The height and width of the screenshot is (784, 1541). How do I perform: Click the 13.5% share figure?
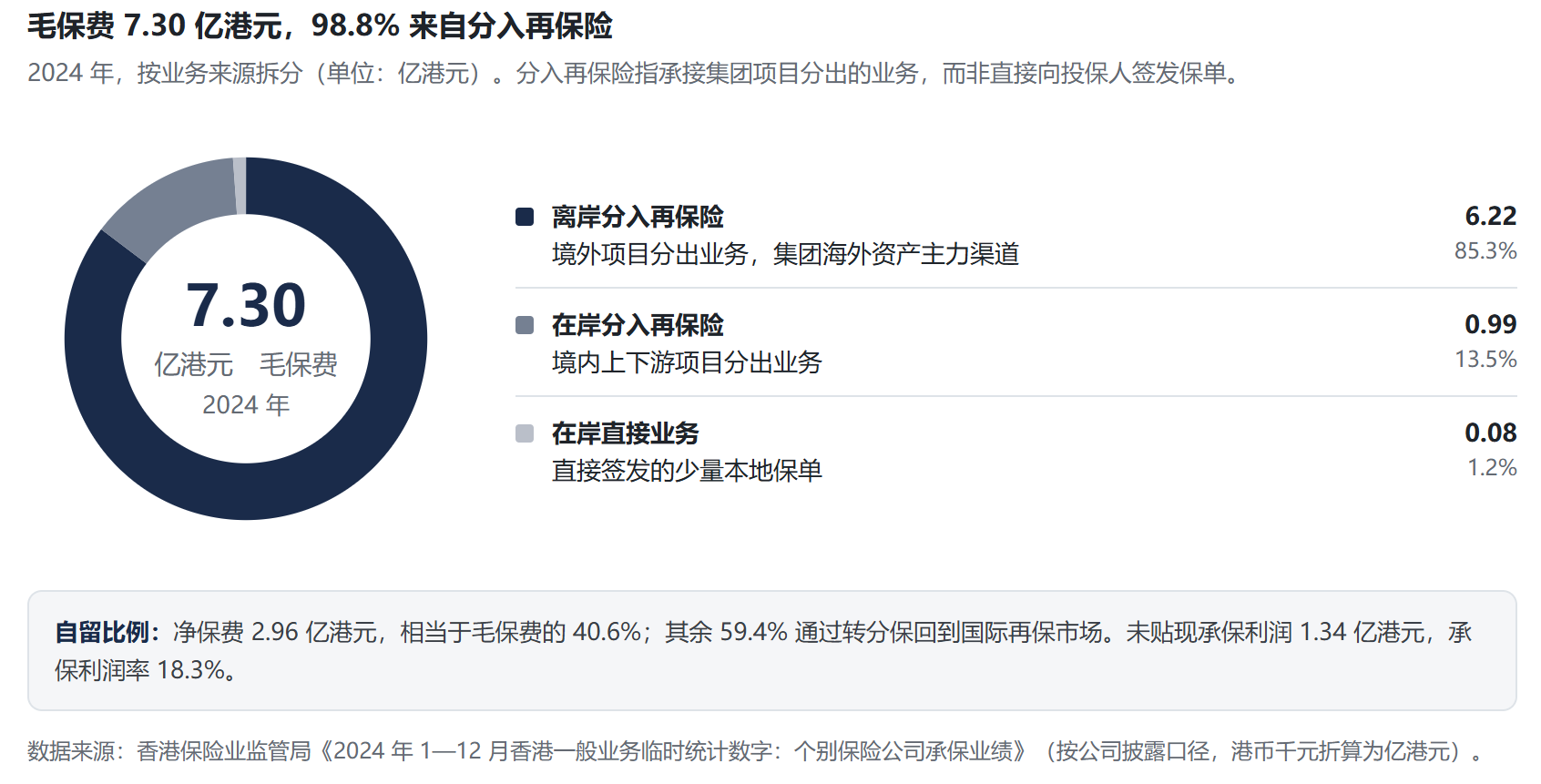point(1485,359)
